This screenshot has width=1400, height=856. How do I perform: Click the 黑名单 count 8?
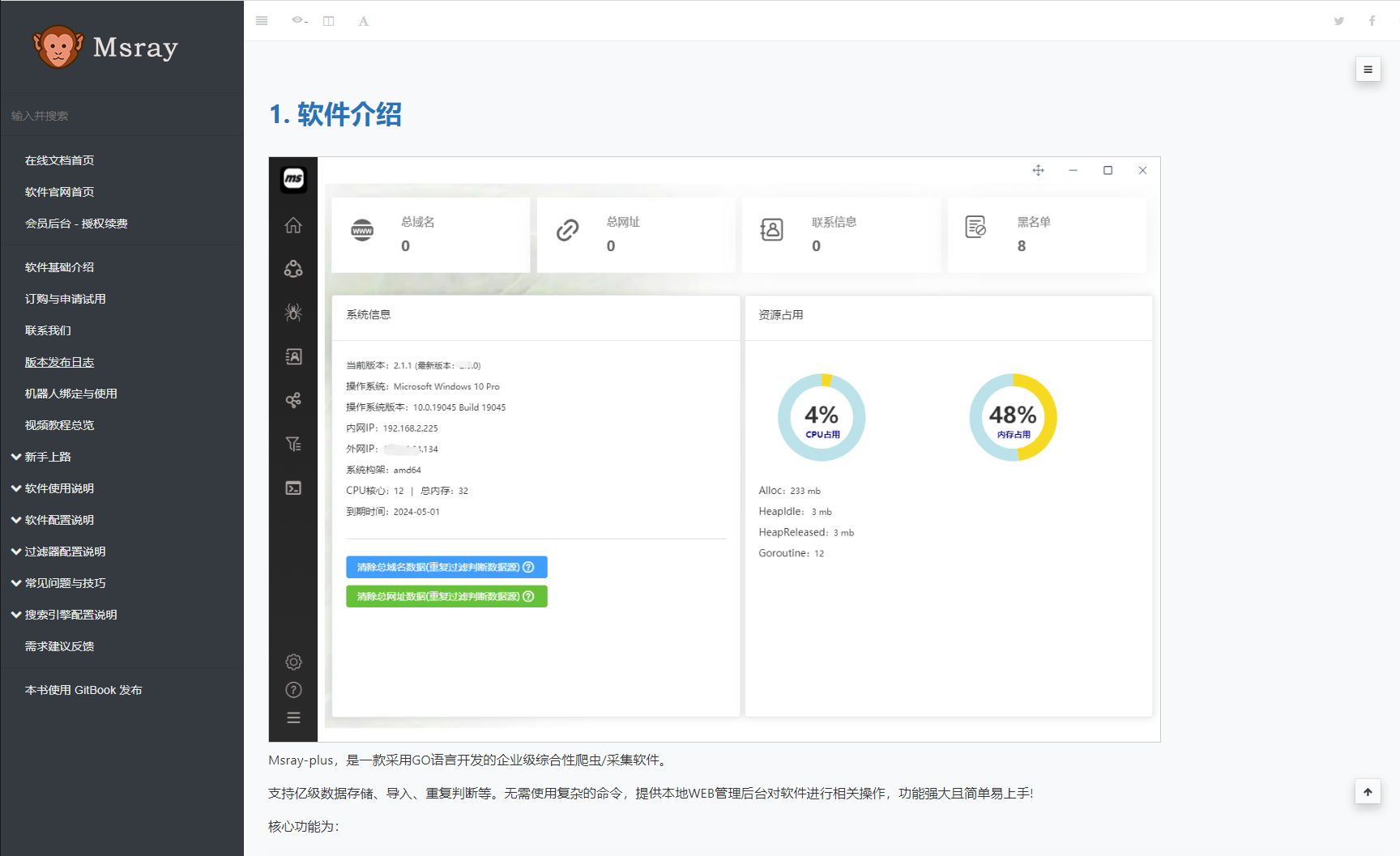pyautogui.click(x=1022, y=246)
